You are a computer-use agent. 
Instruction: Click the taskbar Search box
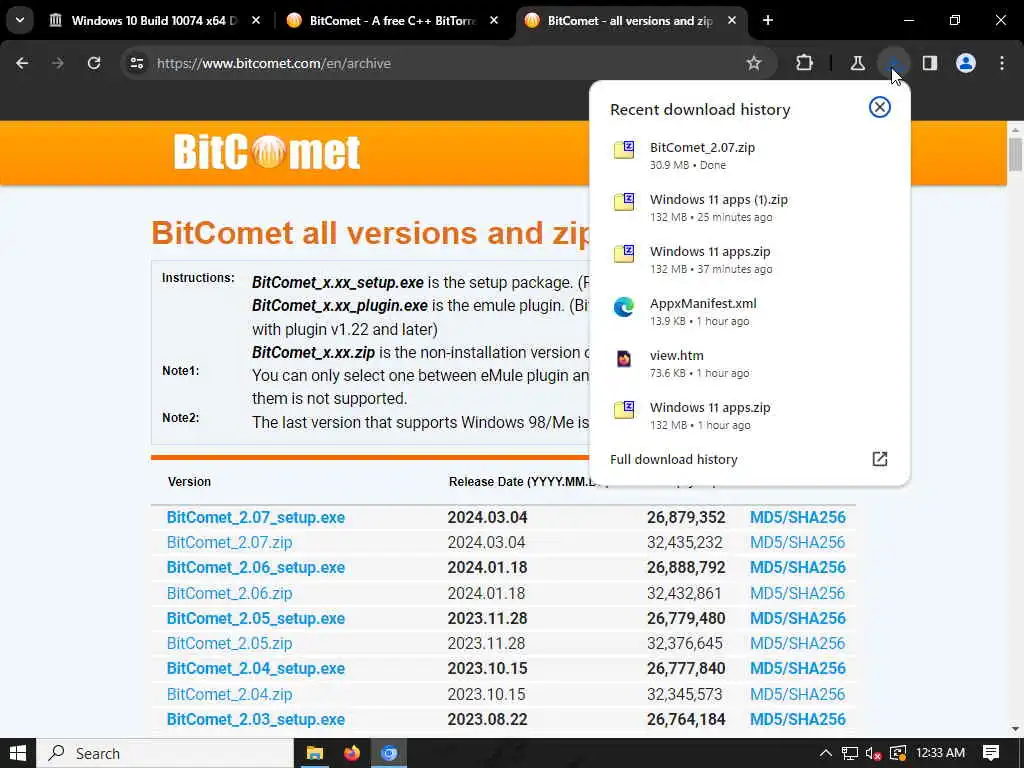[165, 753]
